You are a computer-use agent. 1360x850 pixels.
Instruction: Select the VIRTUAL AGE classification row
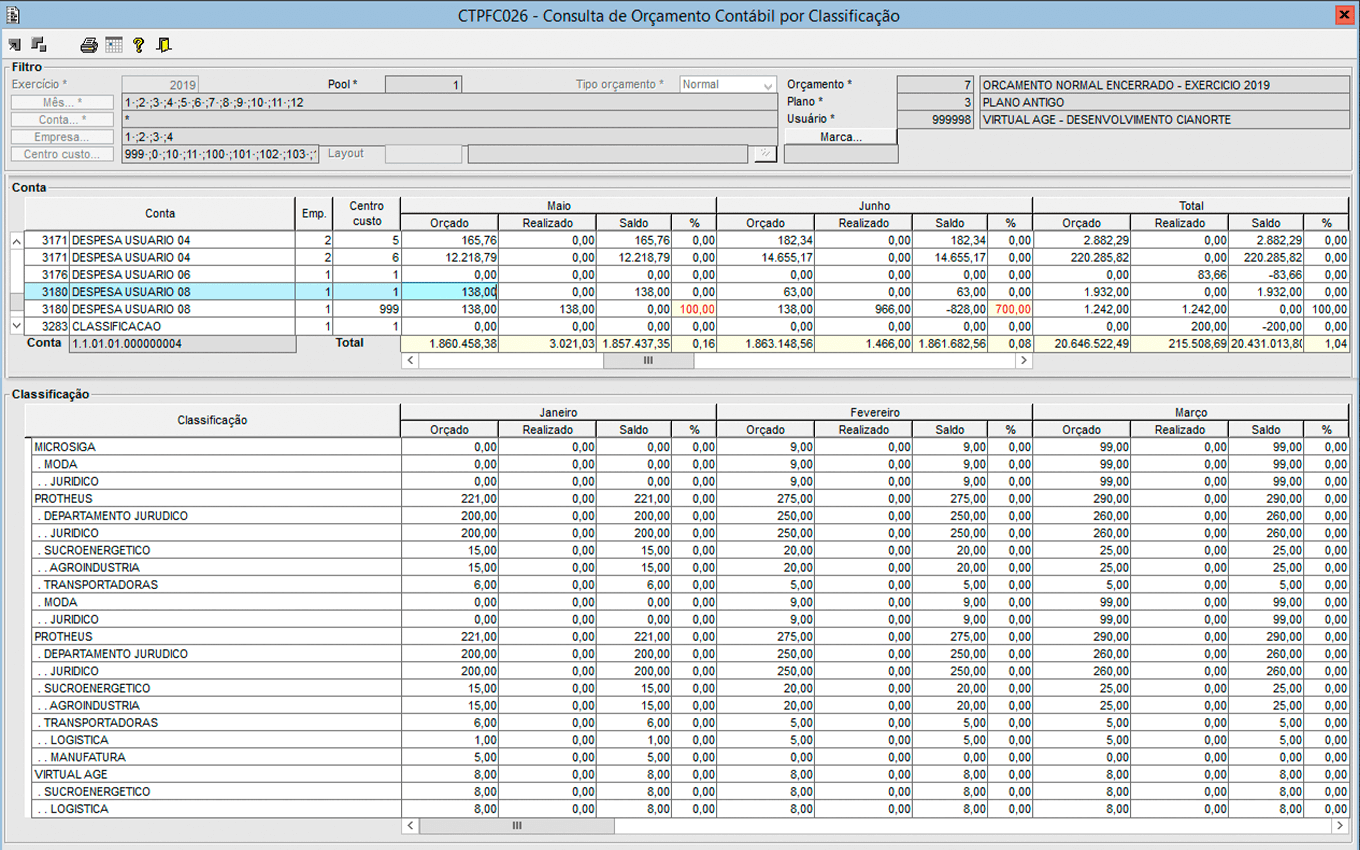[70, 775]
